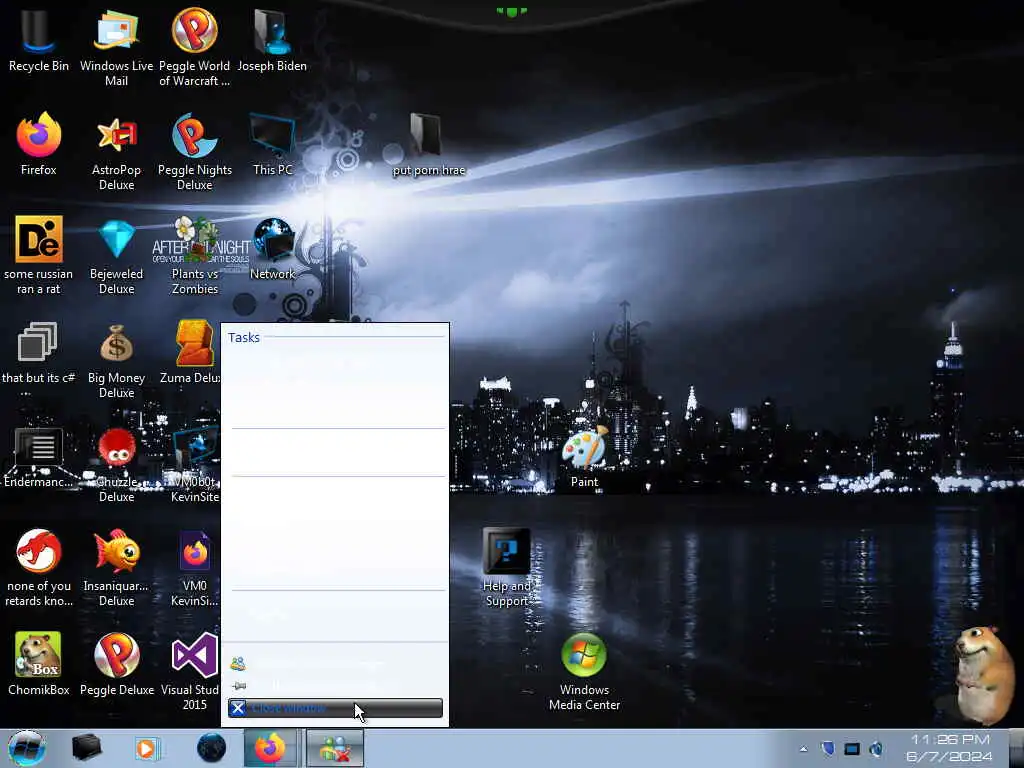Select the Help and Support icon
The image size is (1024, 768).
[x=507, y=568]
